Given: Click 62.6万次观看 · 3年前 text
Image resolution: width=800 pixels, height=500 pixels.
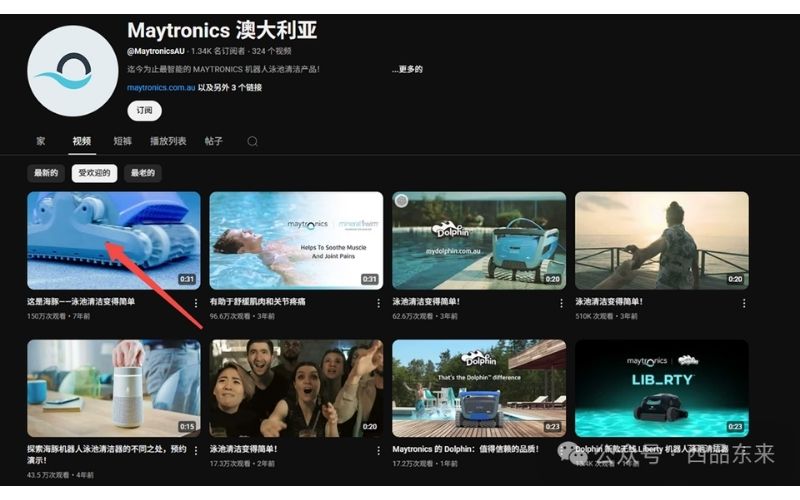Looking at the screenshot, I should click(x=424, y=316).
